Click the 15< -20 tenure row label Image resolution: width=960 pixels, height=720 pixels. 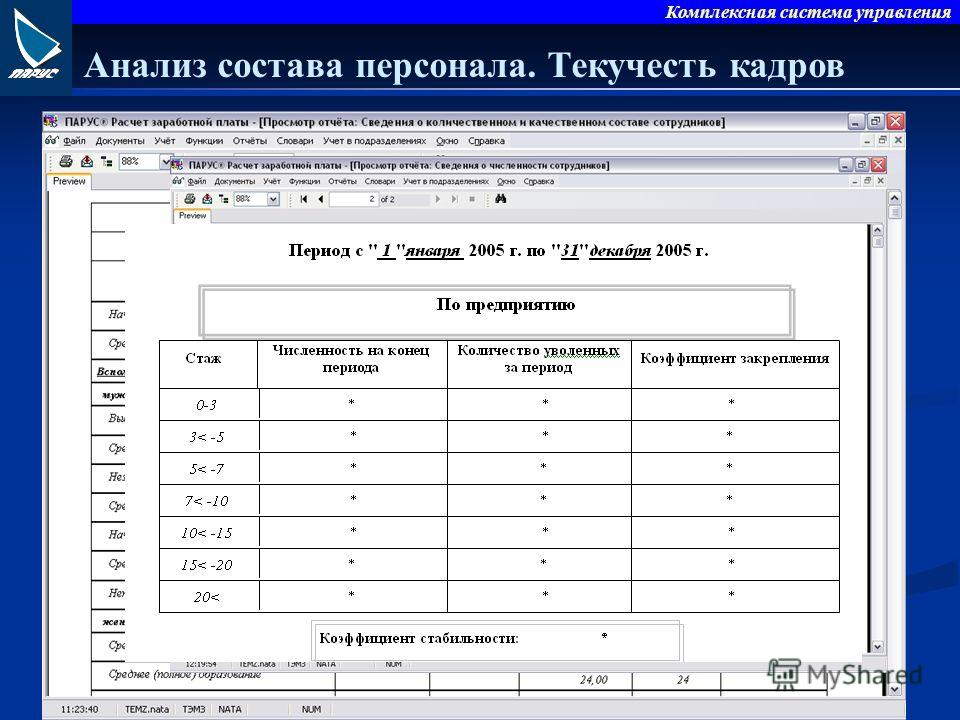click(x=207, y=565)
